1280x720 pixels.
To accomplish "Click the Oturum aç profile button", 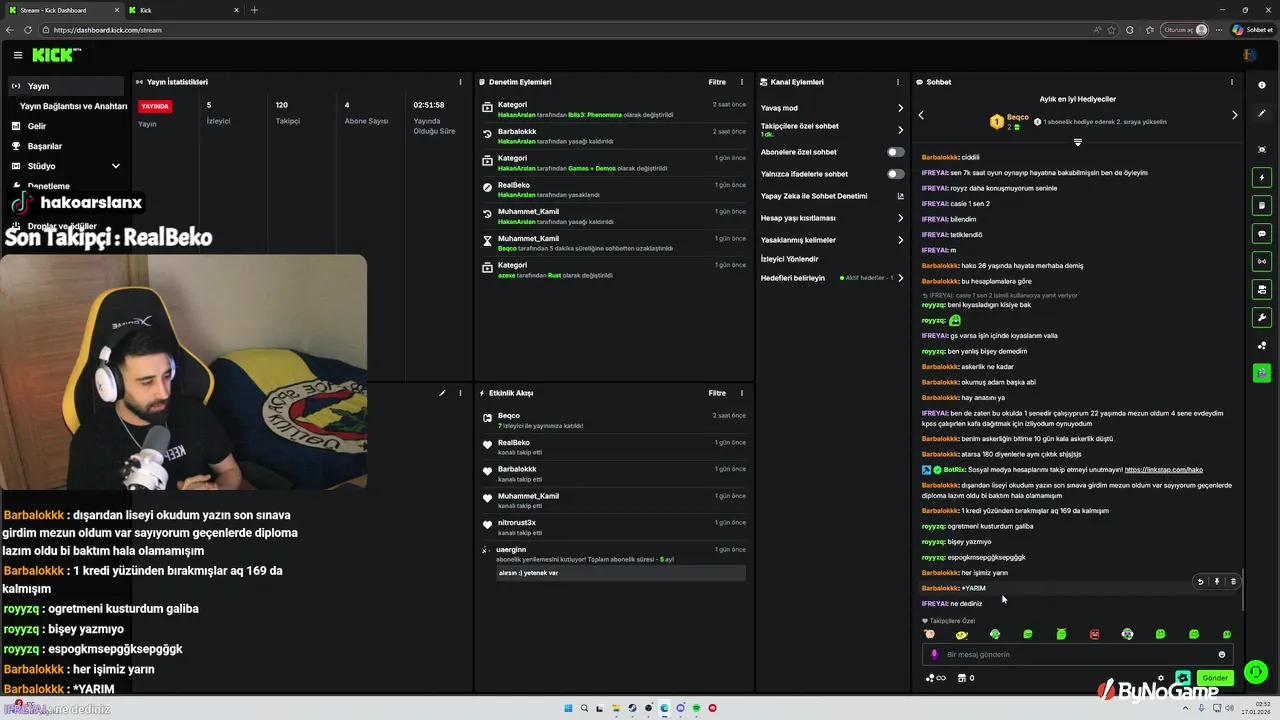I will pyautogui.click(x=1186, y=30).
